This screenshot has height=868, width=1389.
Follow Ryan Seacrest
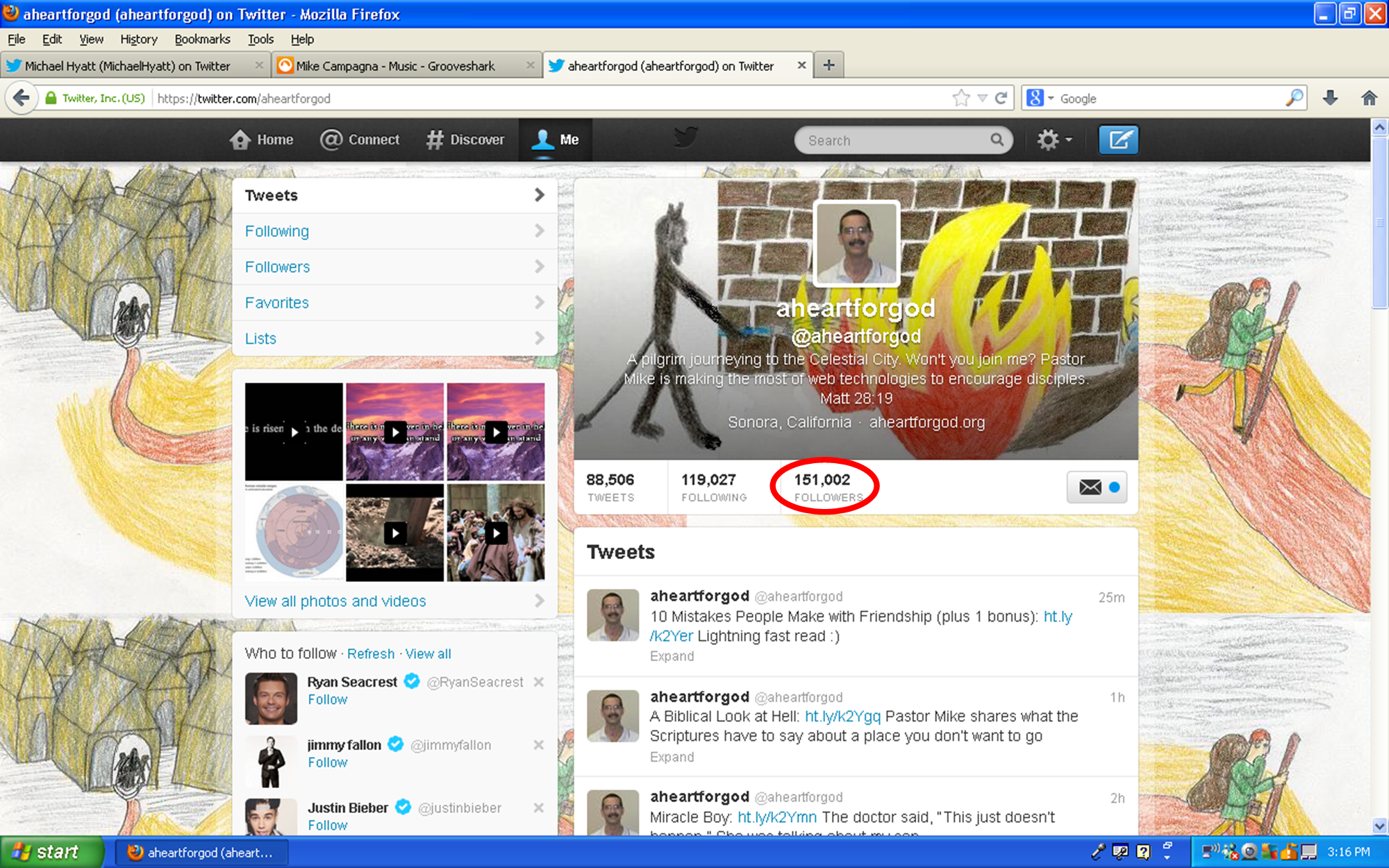(327, 700)
